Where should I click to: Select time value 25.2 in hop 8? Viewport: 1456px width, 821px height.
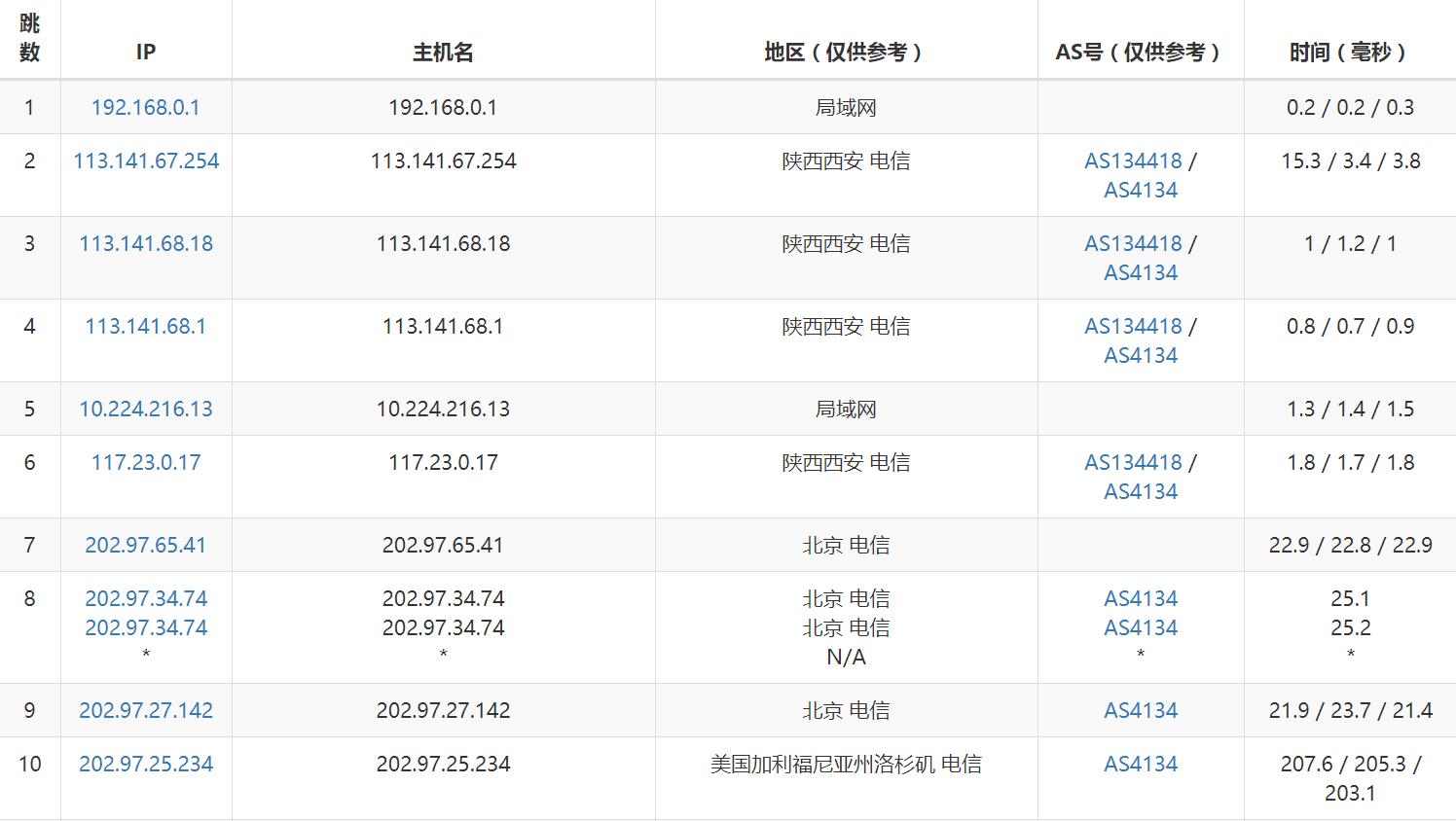[1350, 627]
